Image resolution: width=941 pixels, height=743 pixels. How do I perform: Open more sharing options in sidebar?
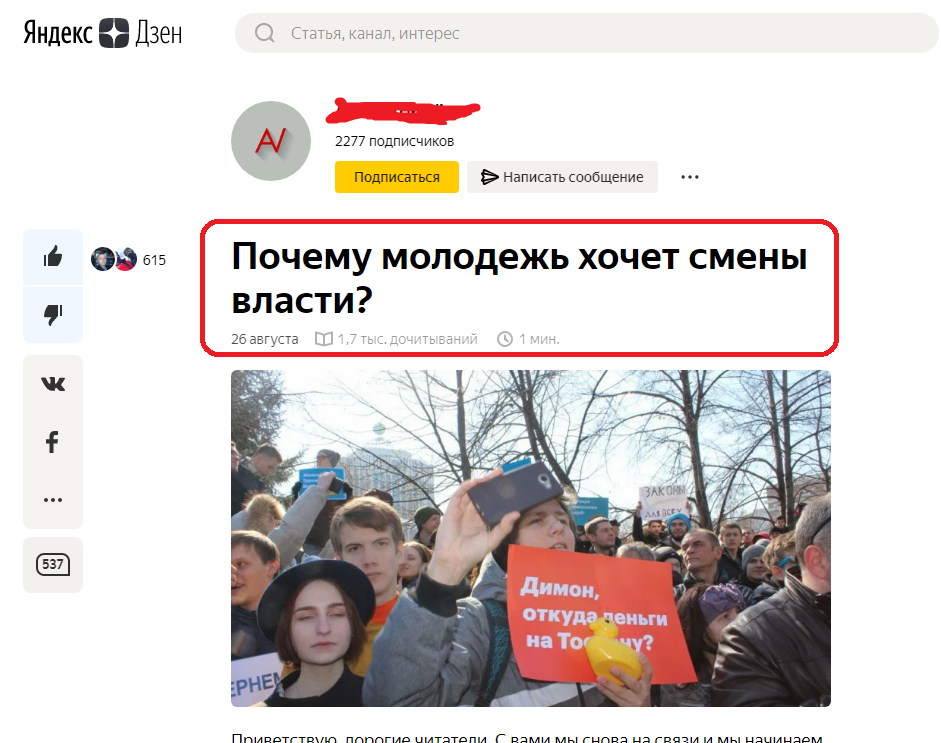pyautogui.click(x=53, y=499)
